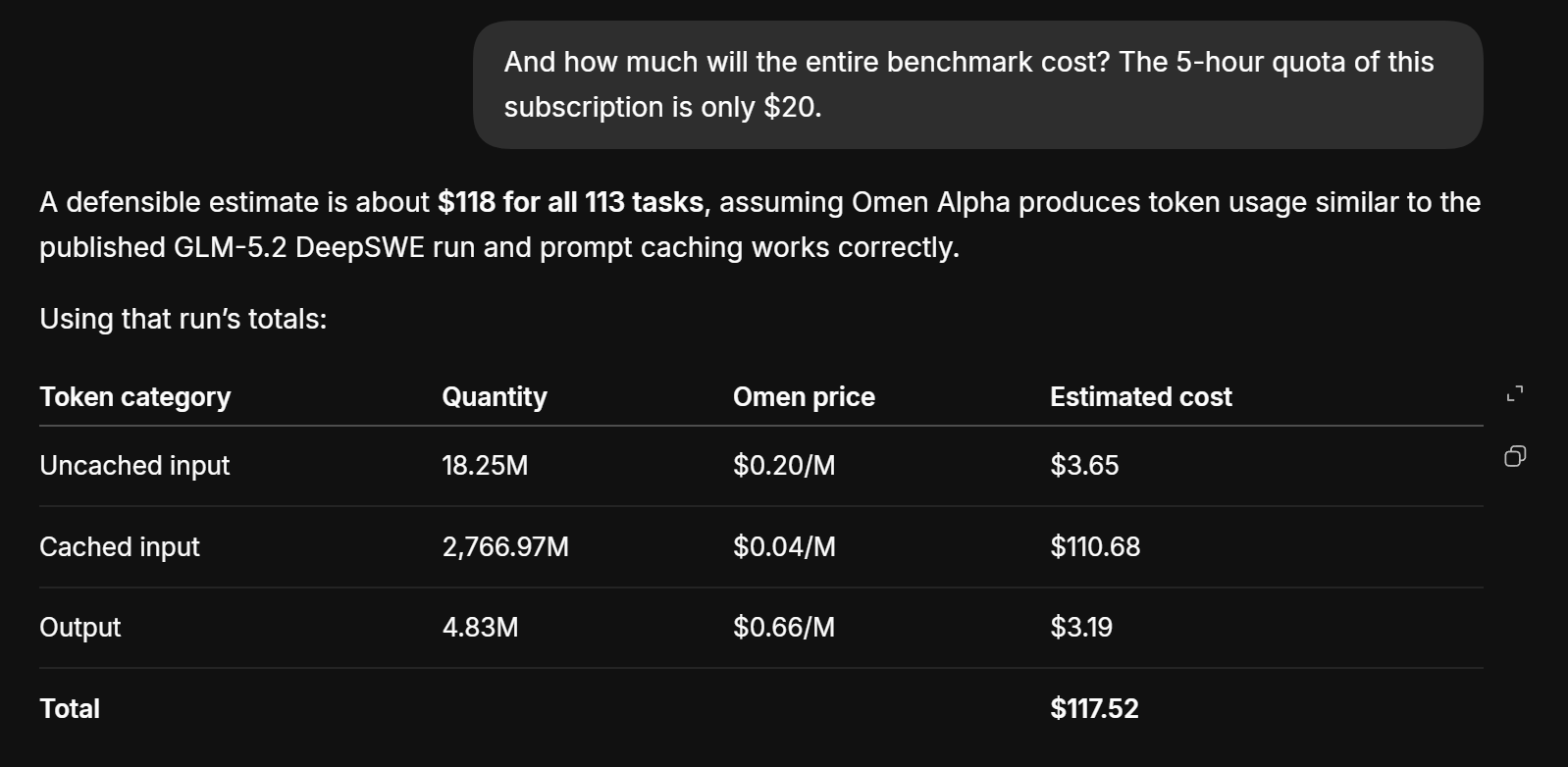Click the $117.52 total cost value
Viewport: 1568px width, 767px height.
pos(1094,708)
